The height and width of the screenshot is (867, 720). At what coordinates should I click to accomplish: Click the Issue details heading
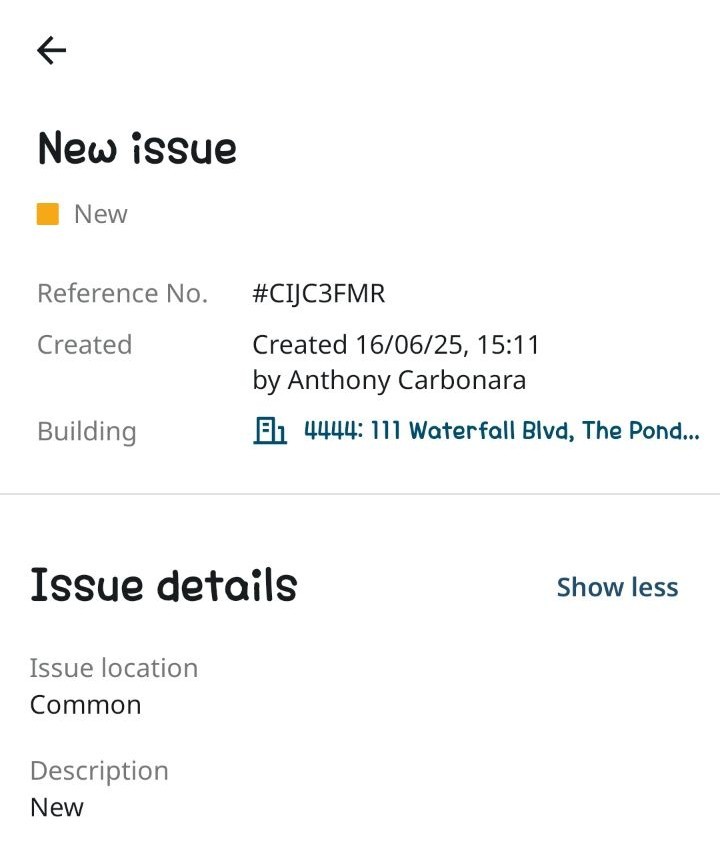pyautogui.click(x=164, y=585)
